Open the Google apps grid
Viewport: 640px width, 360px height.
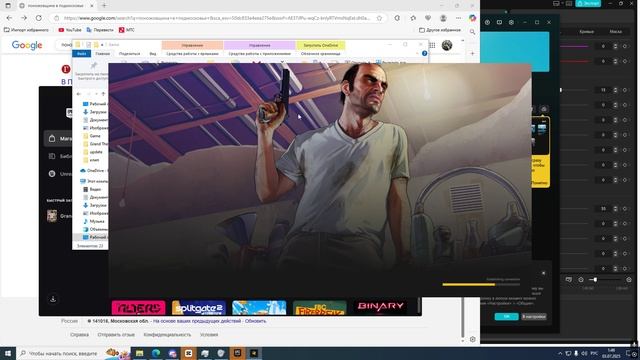click(432, 45)
